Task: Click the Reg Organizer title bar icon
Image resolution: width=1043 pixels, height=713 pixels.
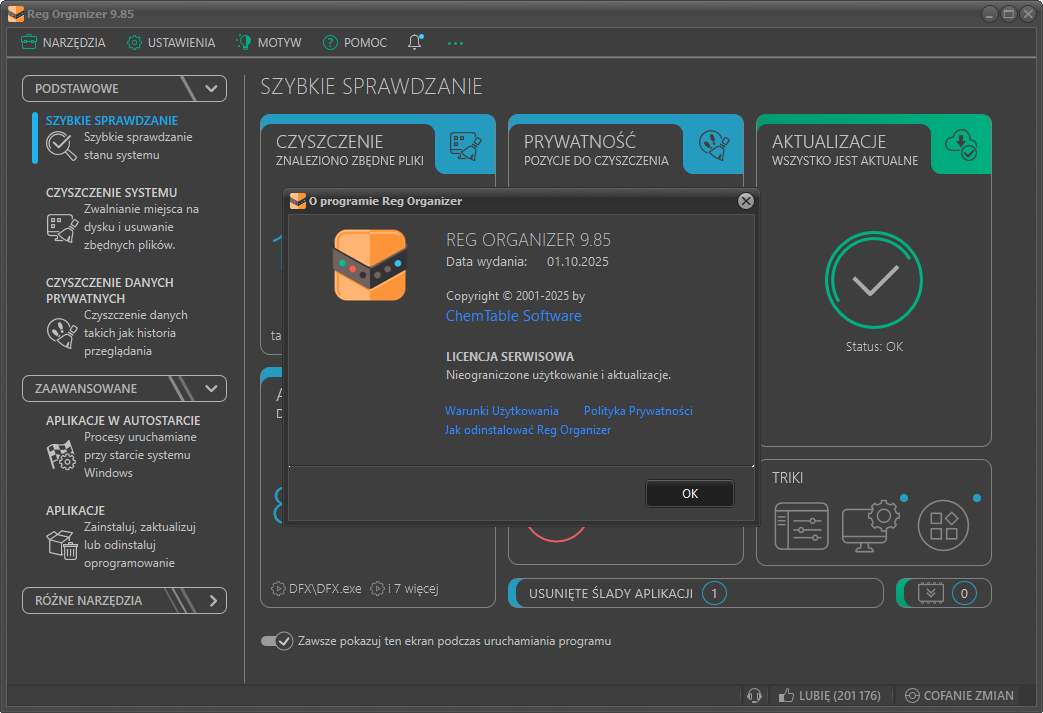Action: [15, 14]
